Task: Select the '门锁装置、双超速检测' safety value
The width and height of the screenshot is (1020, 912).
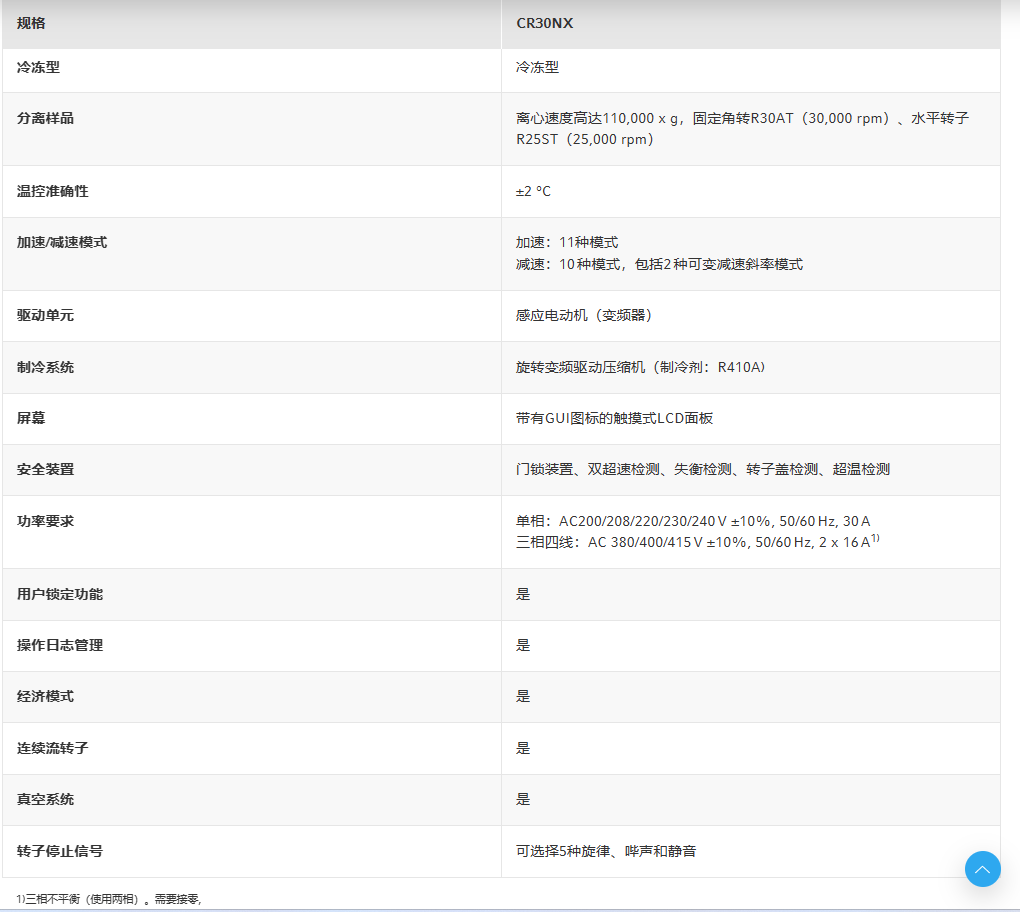Action: coord(703,470)
